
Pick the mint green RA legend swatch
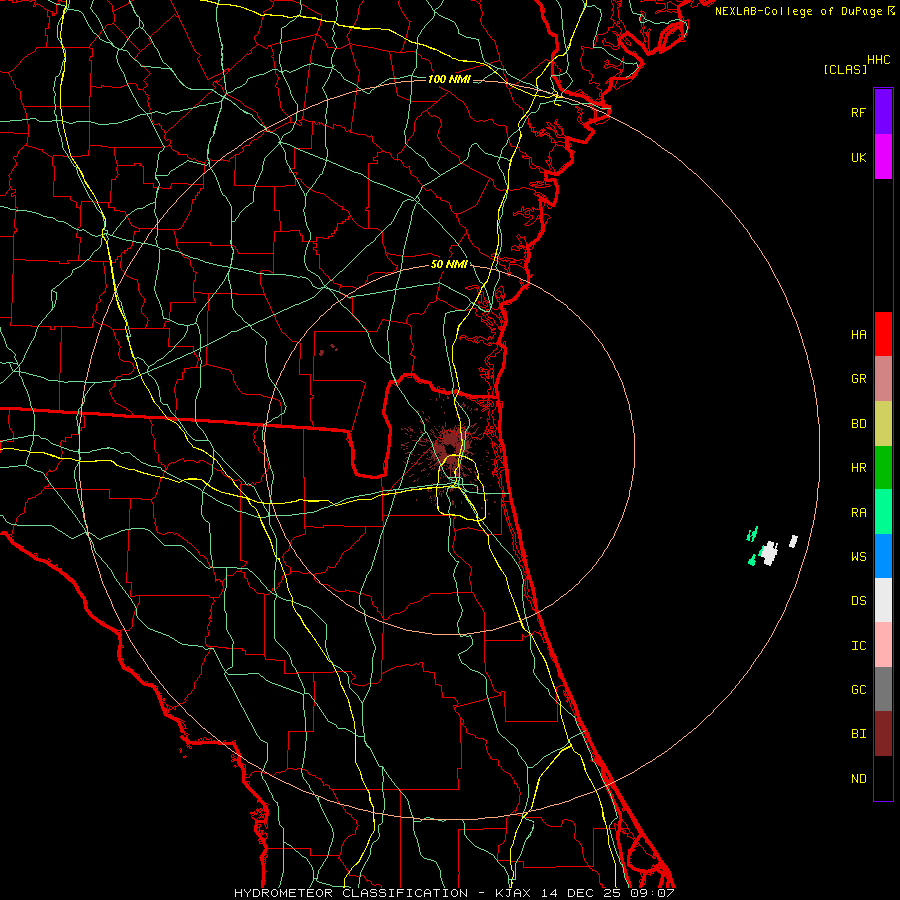coord(883,512)
